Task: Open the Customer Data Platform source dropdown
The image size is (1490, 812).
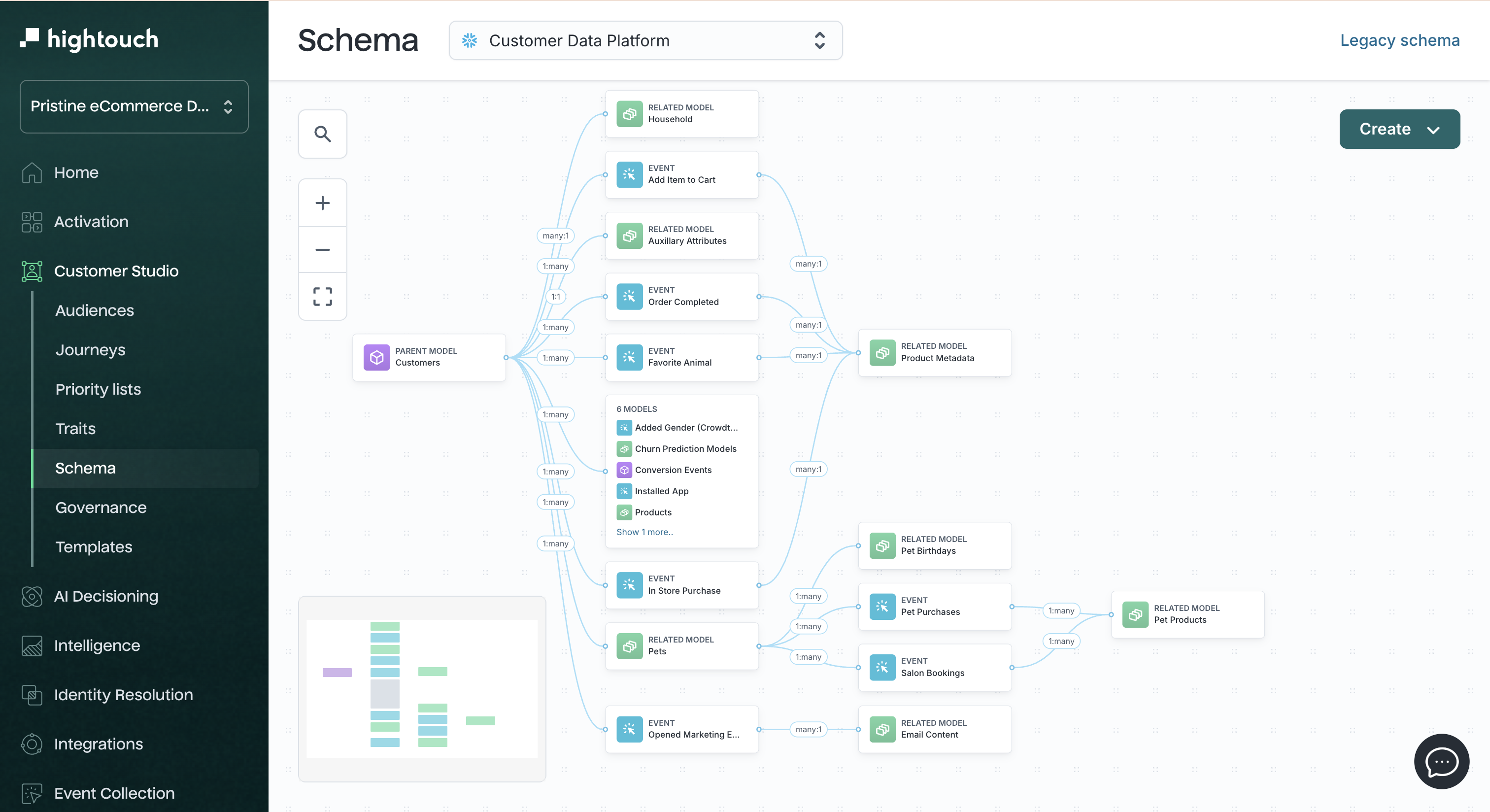Action: pyautogui.click(x=645, y=40)
